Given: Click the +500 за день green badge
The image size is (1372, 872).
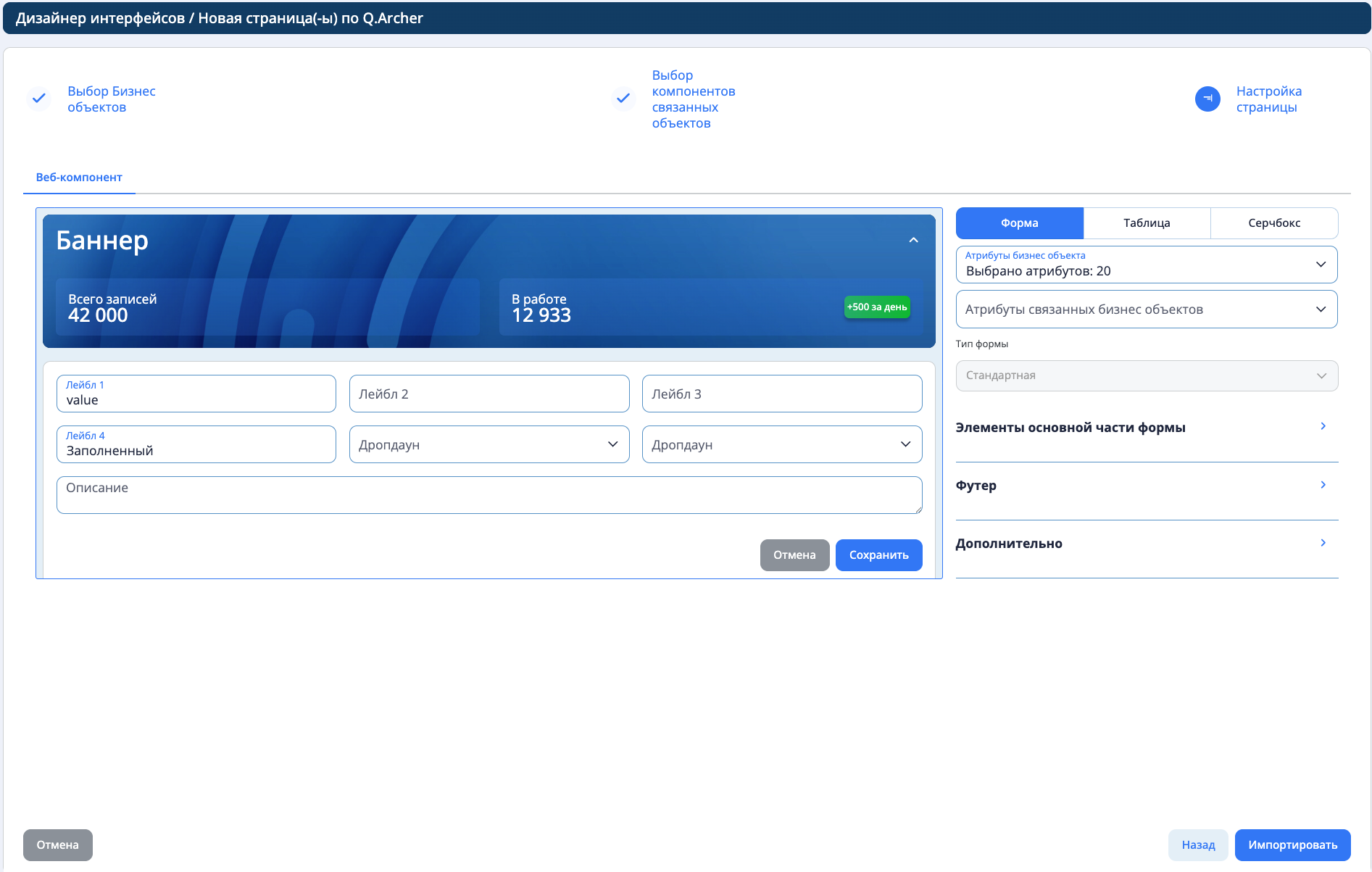Looking at the screenshot, I should pyautogui.click(x=877, y=307).
